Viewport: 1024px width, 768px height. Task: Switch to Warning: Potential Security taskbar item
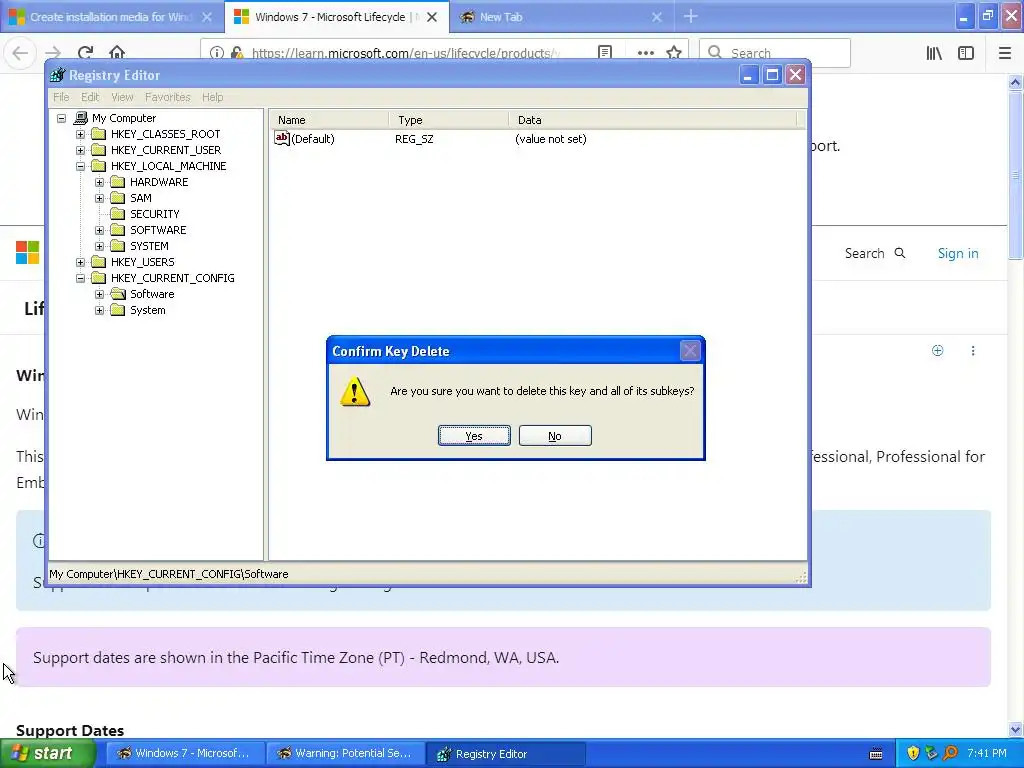[x=345, y=754]
